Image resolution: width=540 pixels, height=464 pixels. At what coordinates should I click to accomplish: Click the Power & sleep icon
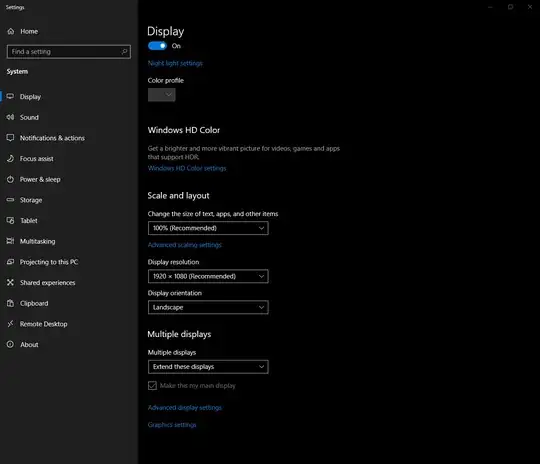coord(10,179)
